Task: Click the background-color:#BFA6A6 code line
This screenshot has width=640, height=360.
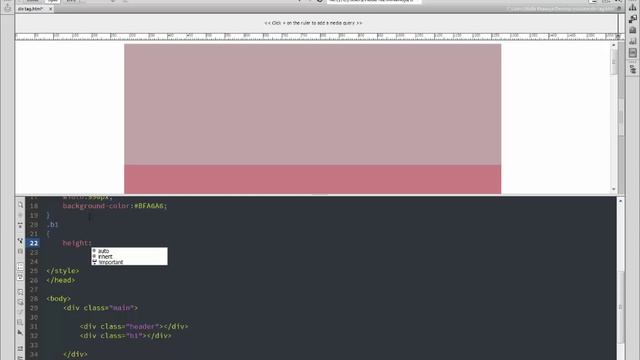Action: click(x=115, y=206)
